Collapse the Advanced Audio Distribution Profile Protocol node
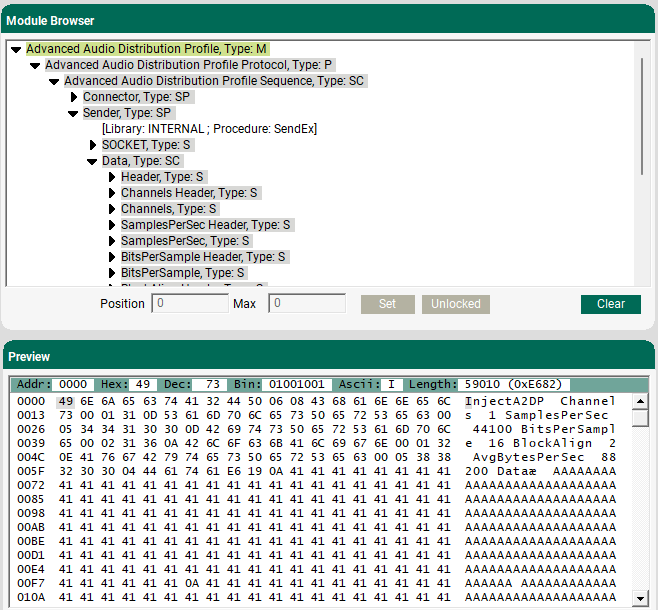This screenshot has height=610, width=658. click(35, 65)
